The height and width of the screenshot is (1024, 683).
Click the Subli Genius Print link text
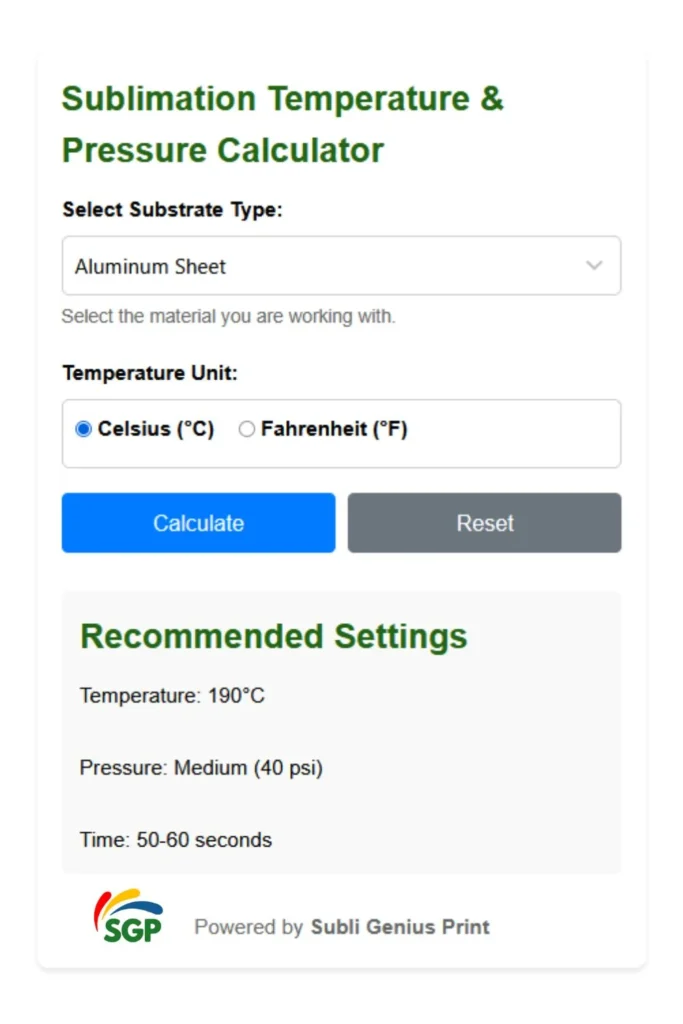tap(400, 927)
